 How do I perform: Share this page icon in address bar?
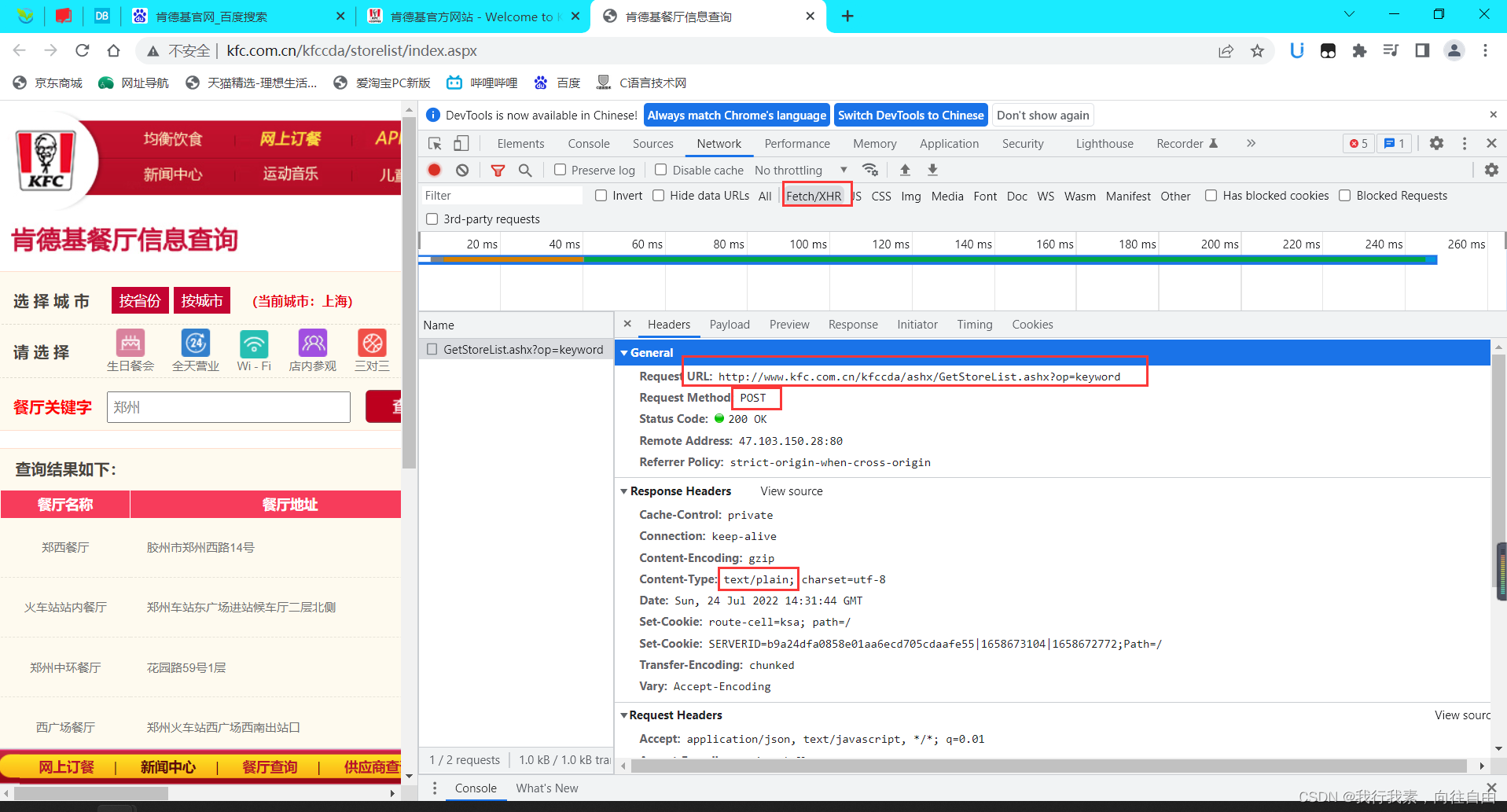point(1226,51)
